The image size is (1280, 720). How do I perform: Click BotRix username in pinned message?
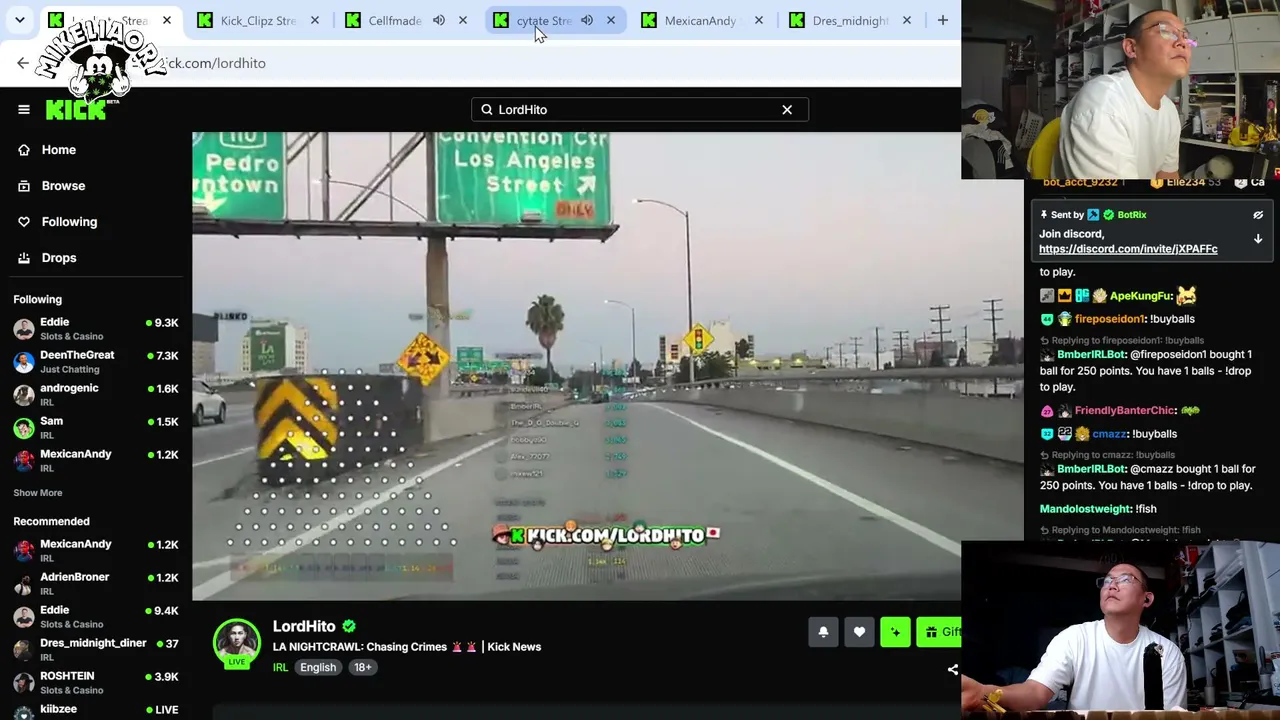[x=1132, y=215]
